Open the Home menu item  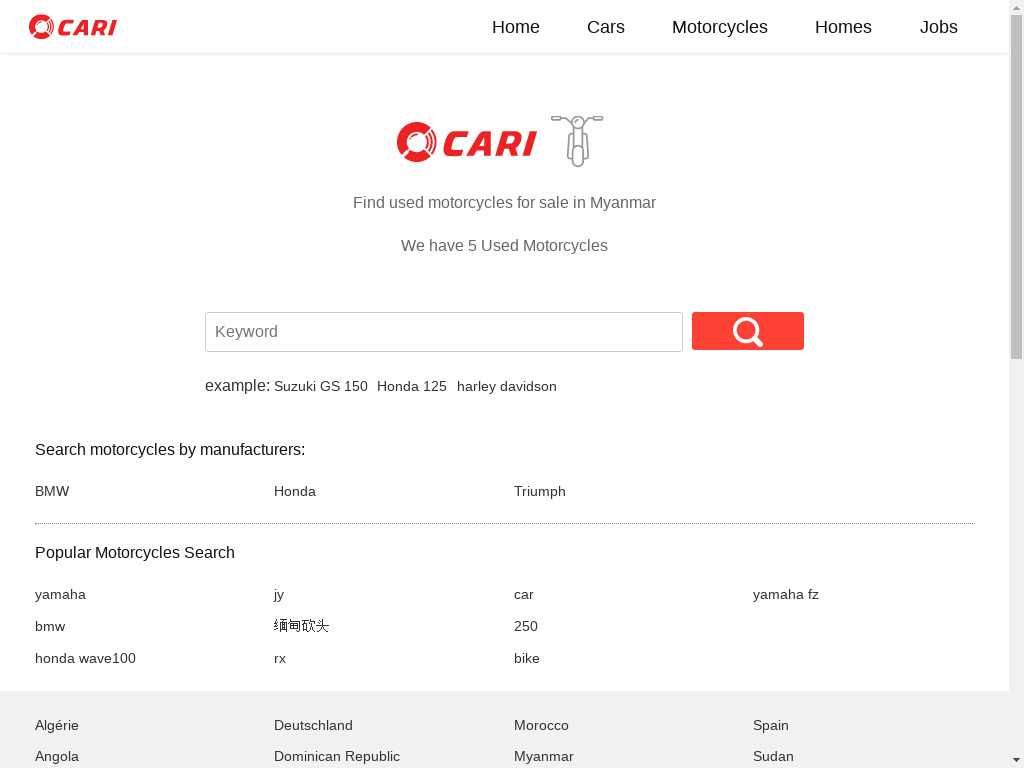pos(516,27)
